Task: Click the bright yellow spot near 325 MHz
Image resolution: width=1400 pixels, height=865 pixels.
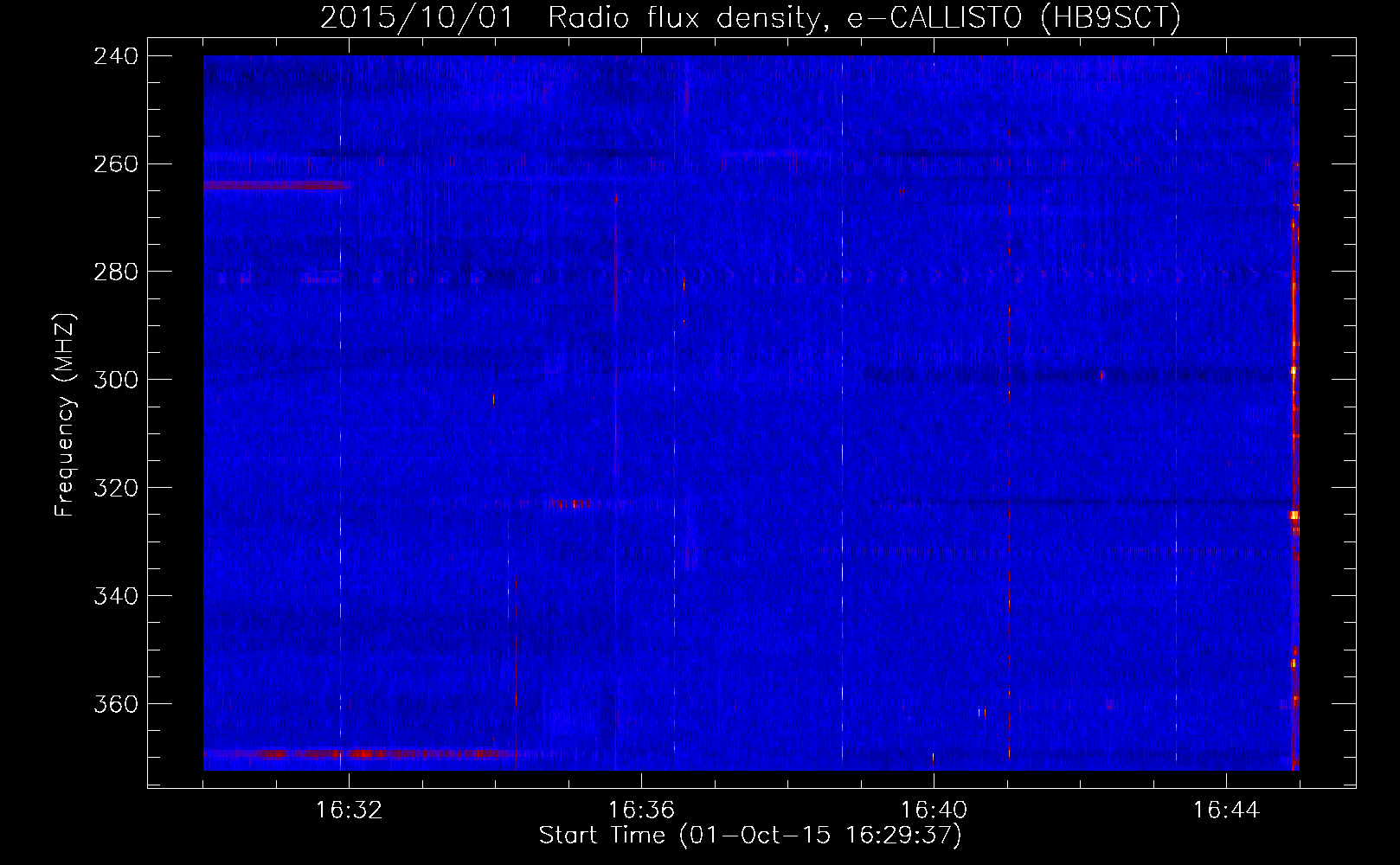Action: click(x=1294, y=515)
